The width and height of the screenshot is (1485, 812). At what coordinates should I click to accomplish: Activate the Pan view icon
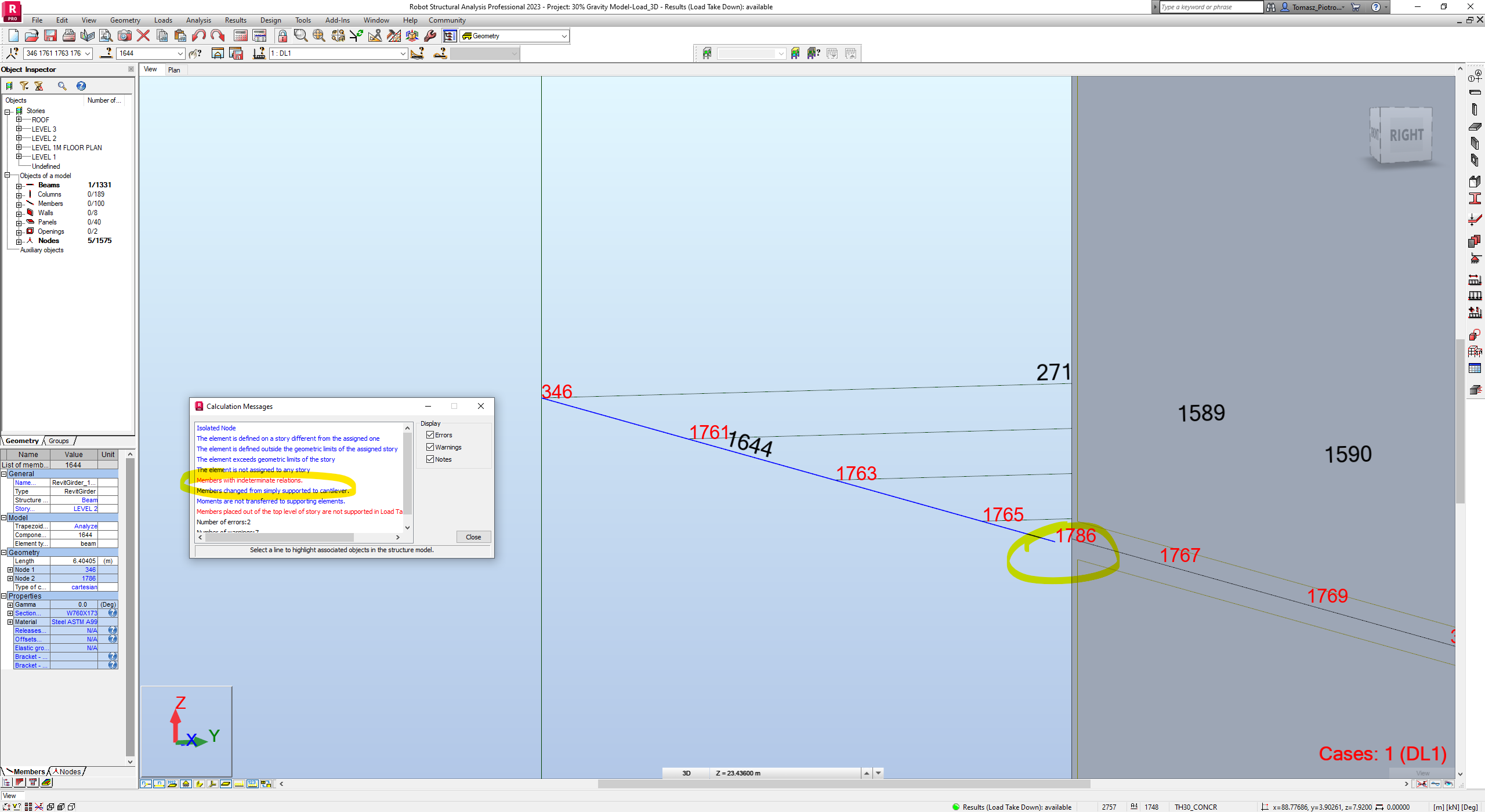(319, 35)
